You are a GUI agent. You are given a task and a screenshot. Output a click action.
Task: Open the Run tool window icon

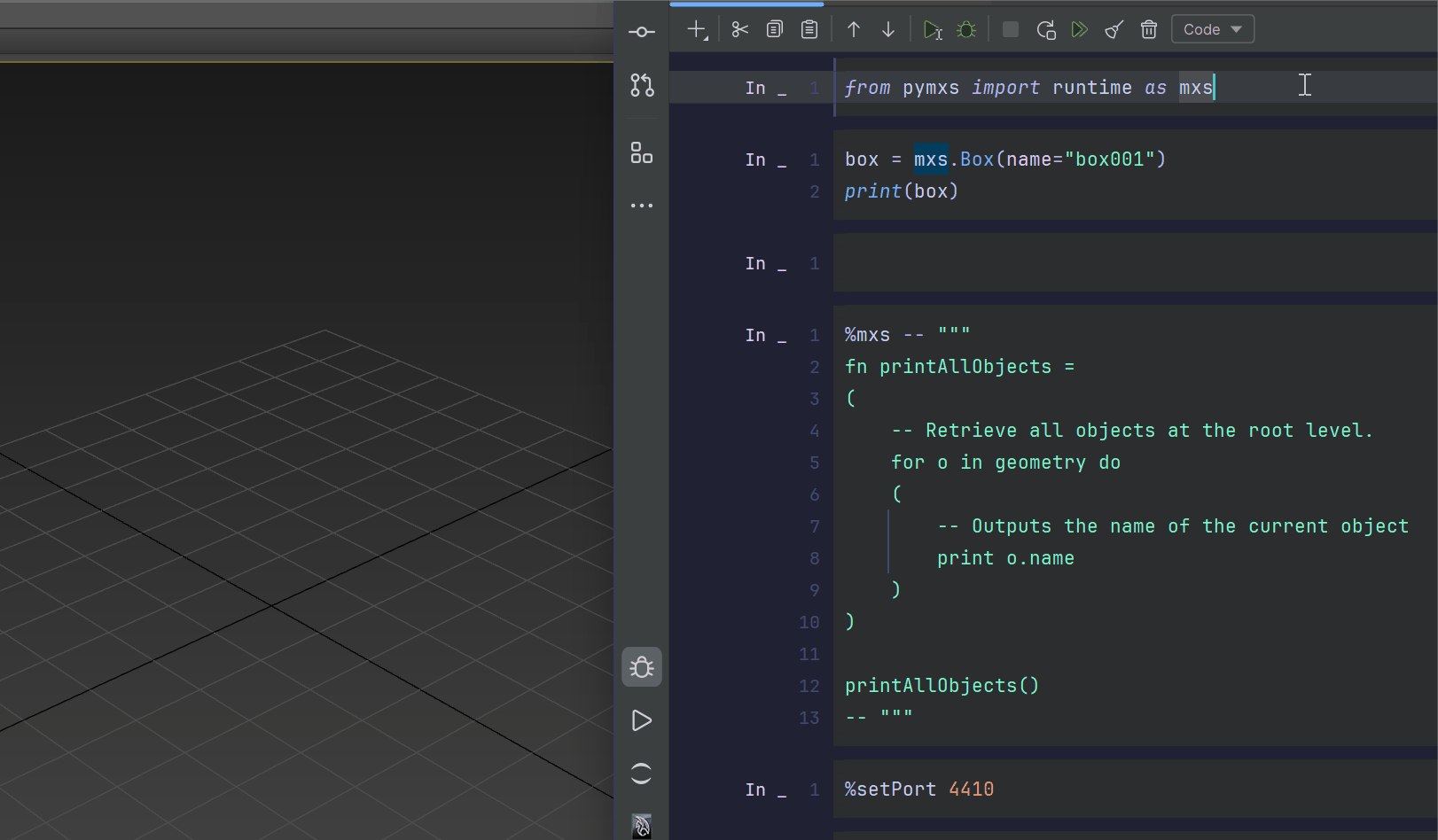pyautogui.click(x=642, y=720)
